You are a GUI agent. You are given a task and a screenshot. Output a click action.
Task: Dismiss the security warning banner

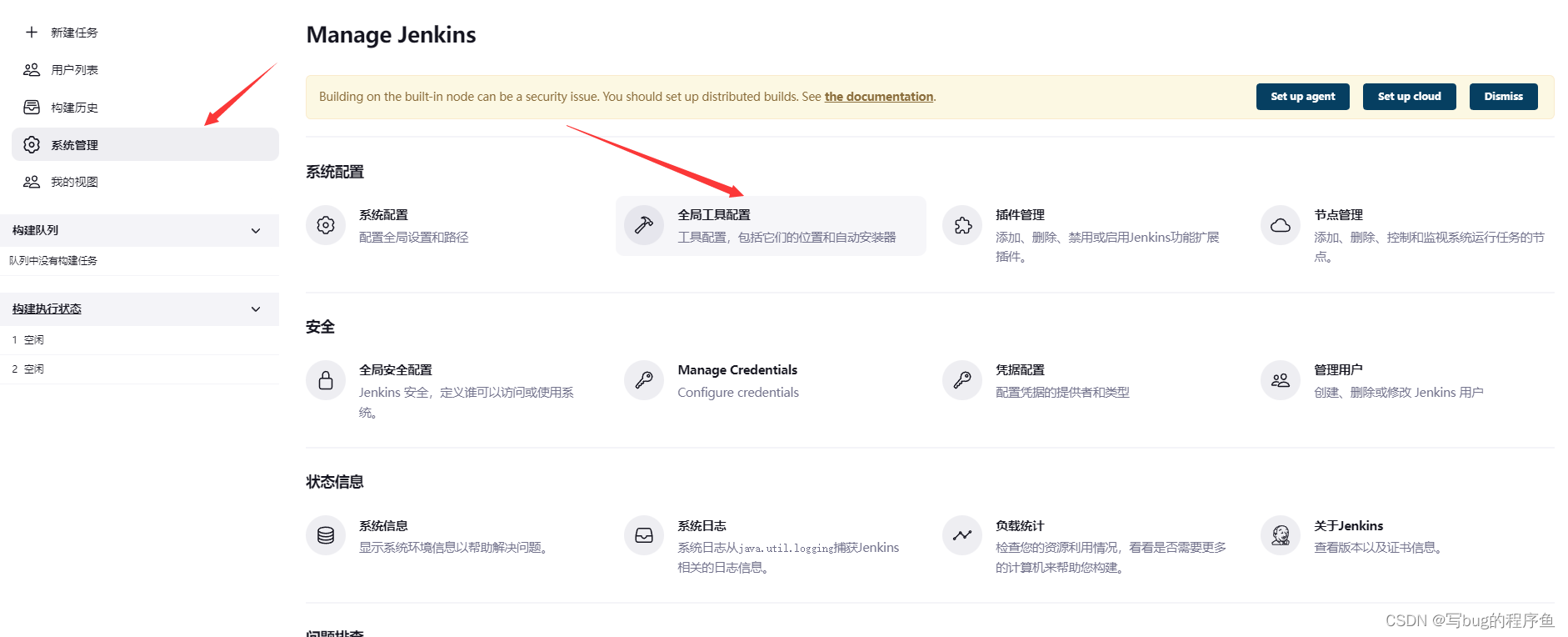(x=1503, y=97)
